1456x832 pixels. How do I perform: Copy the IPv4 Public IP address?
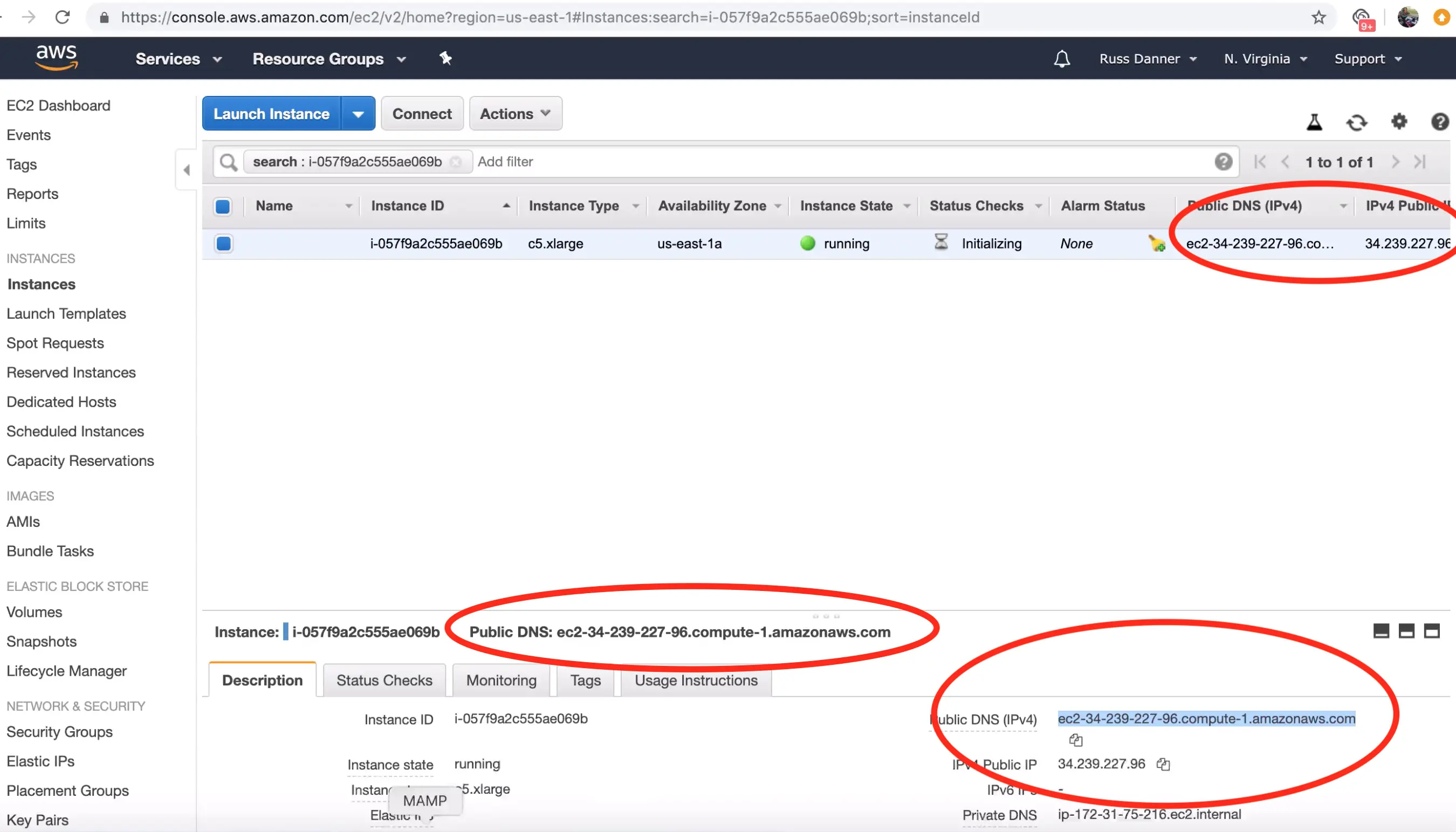1163,765
